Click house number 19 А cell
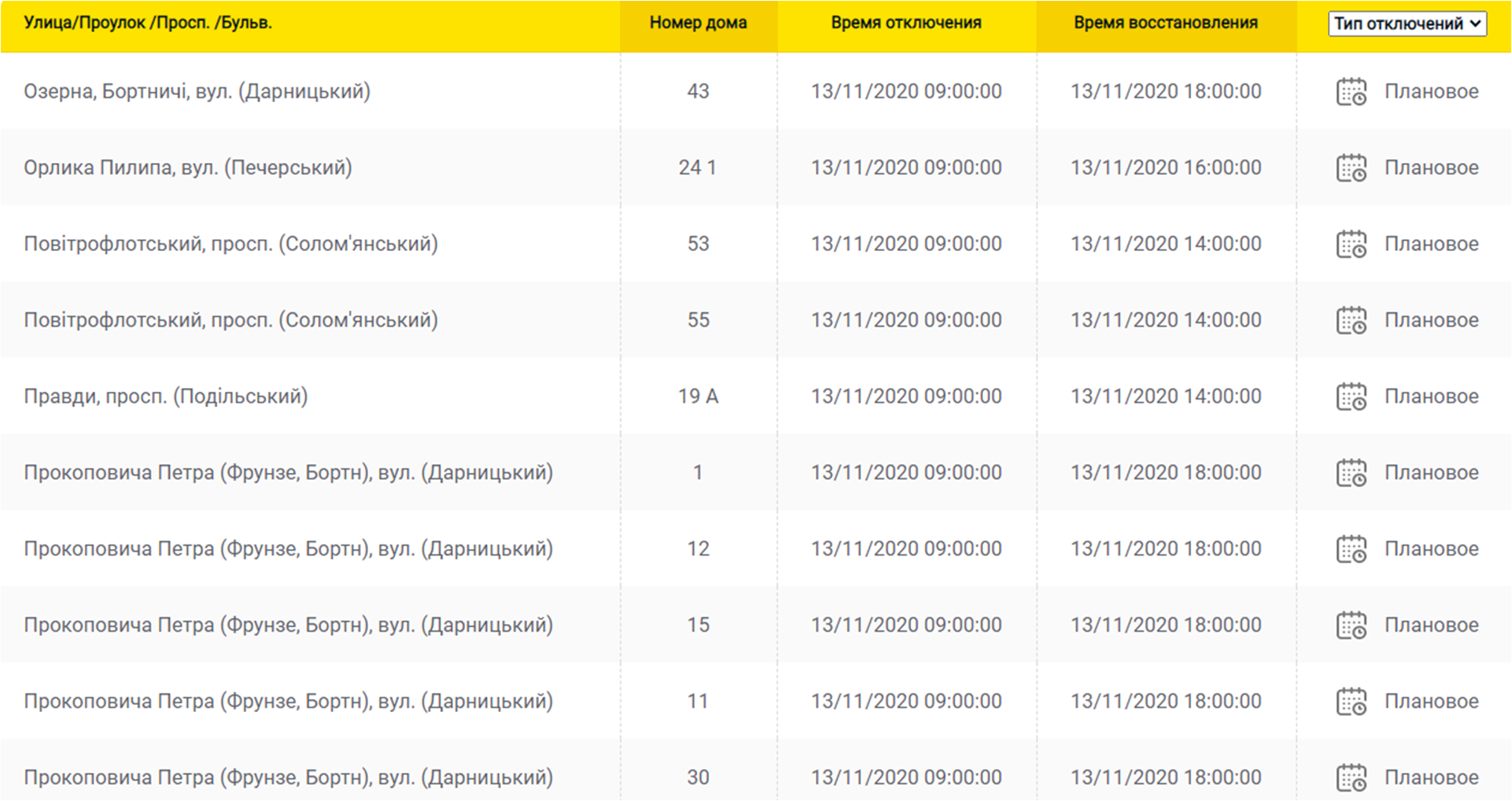1512x801 pixels. [x=698, y=397]
